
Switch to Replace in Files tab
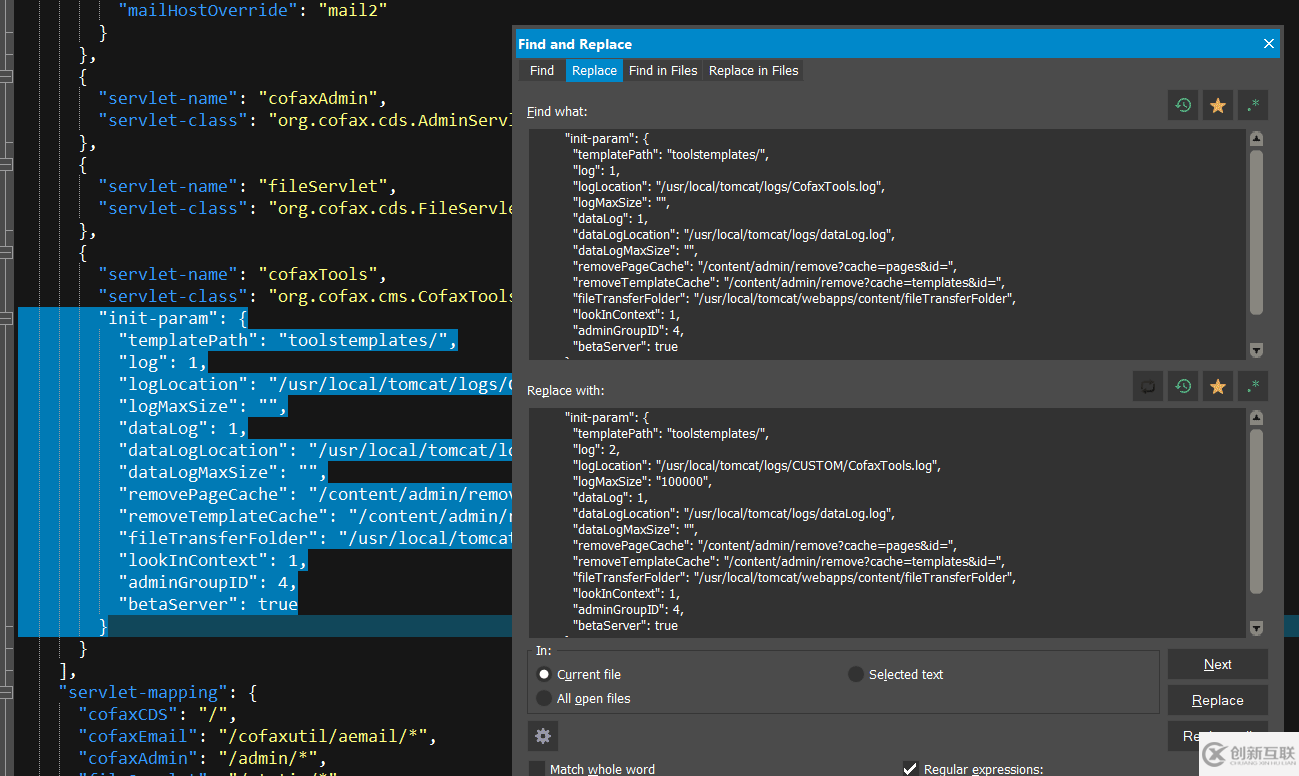pos(753,70)
